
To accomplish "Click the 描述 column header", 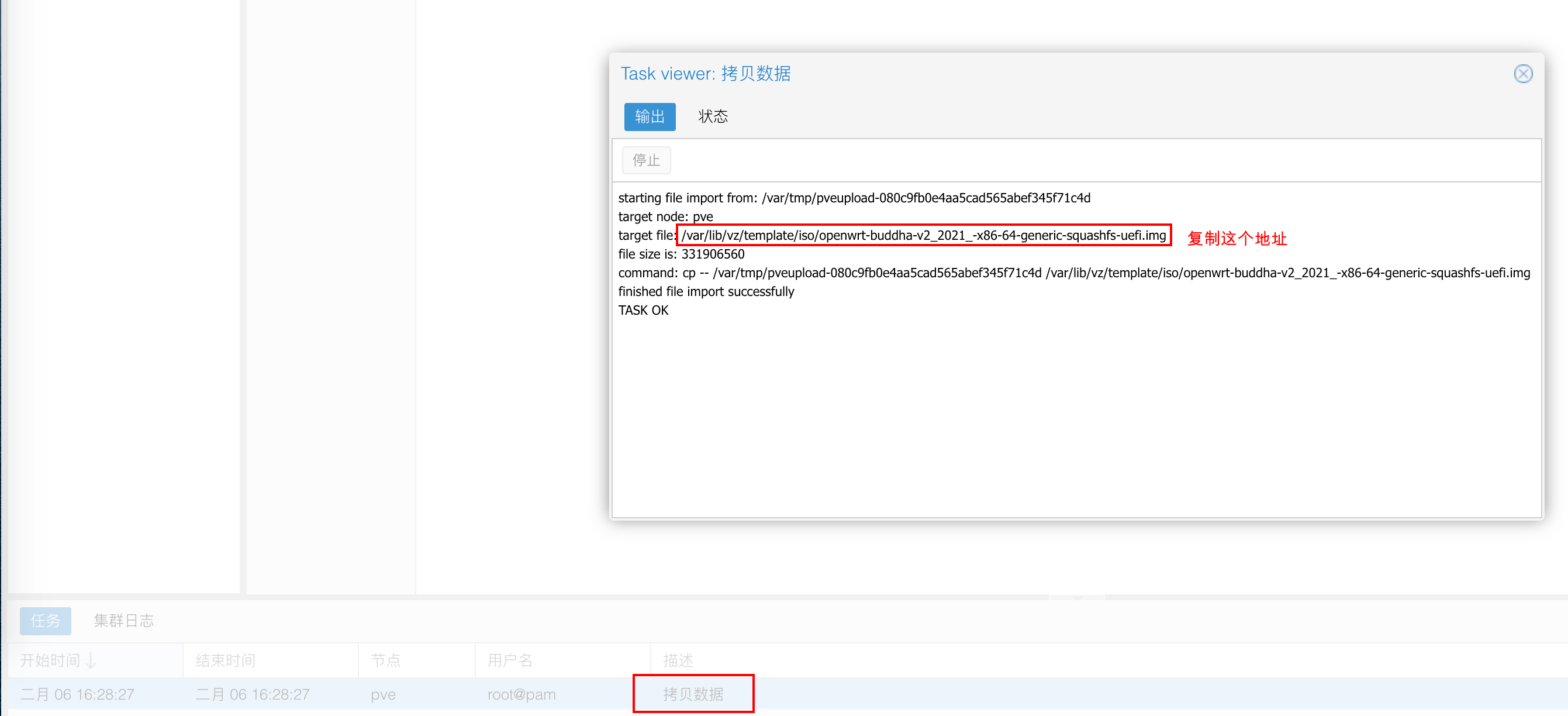I will (x=678, y=660).
